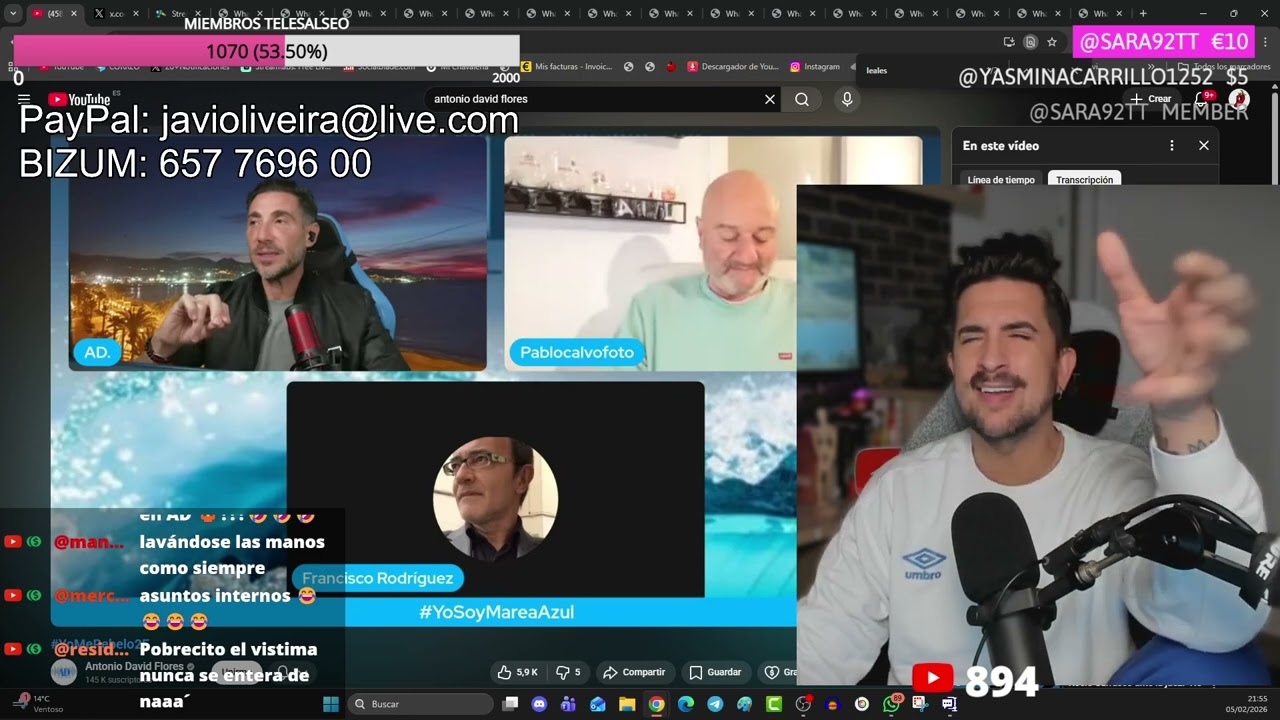
Task: Switch to the 'Línea de tiempo' tab
Action: pyautogui.click(x=1001, y=180)
